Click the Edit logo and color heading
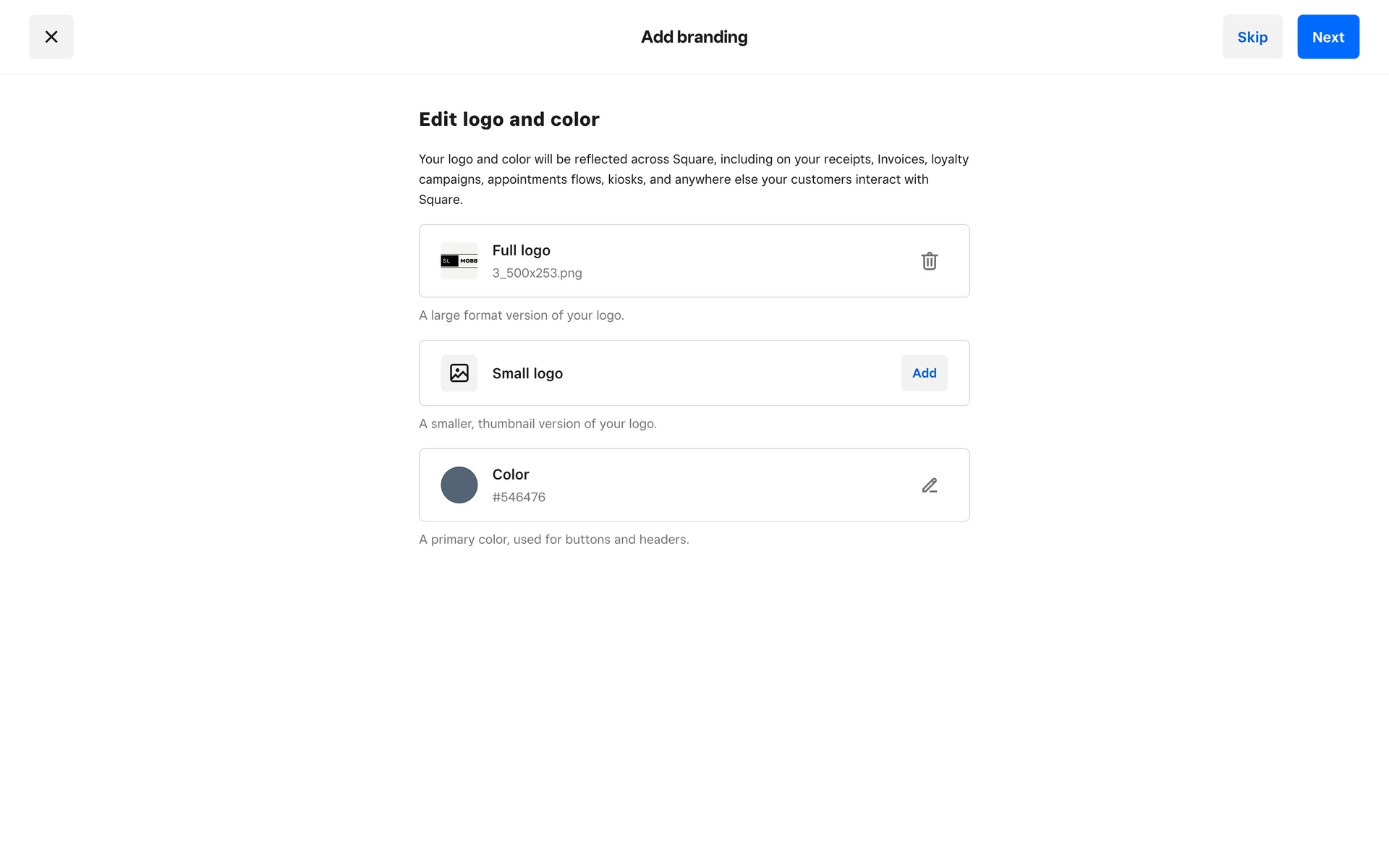Viewport: 1389px width, 868px height. [x=509, y=119]
